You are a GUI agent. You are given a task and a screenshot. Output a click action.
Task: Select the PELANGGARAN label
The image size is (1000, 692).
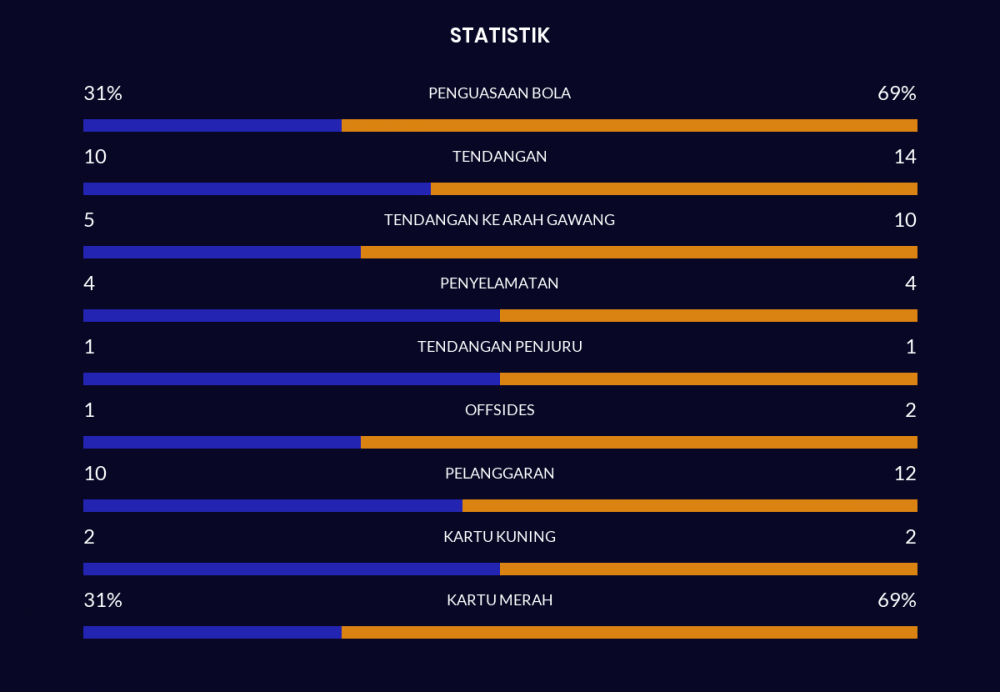coord(499,473)
